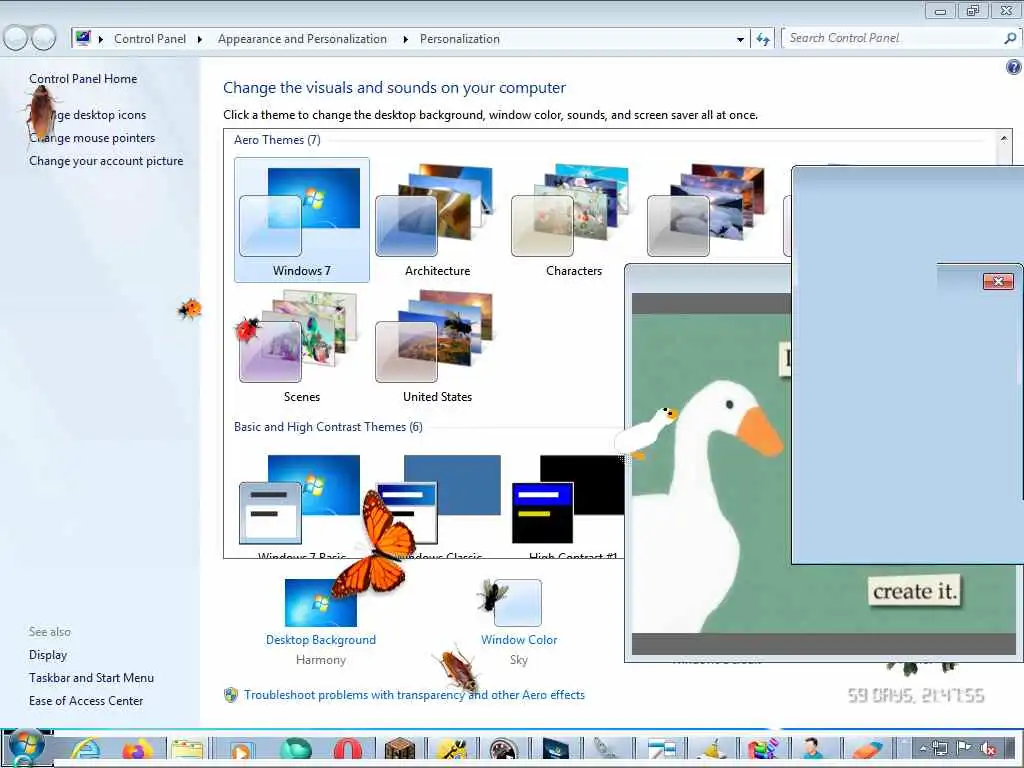This screenshot has height=768, width=1024.
Task: Select the Scenes theme
Action: [302, 346]
